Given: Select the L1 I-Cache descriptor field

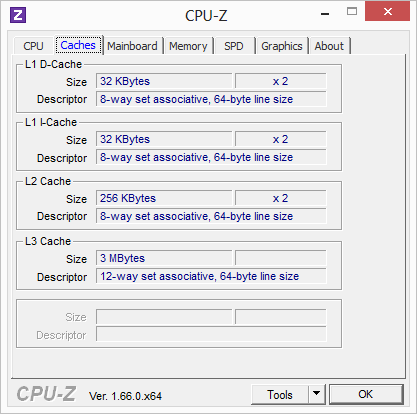Looking at the screenshot, I should point(211,157).
